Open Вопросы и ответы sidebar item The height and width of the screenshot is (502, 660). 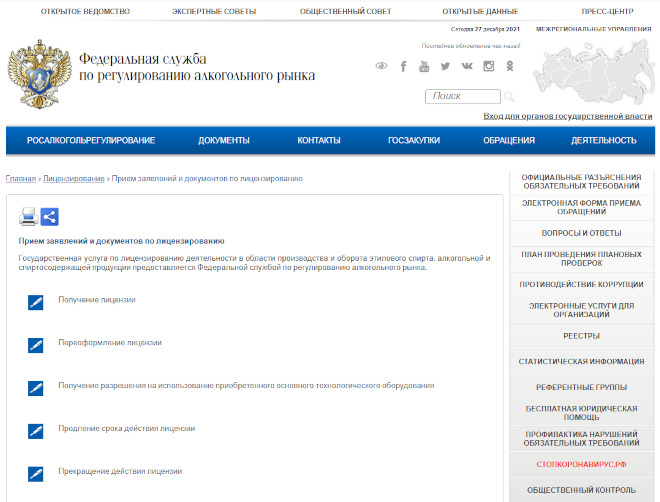(581, 233)
